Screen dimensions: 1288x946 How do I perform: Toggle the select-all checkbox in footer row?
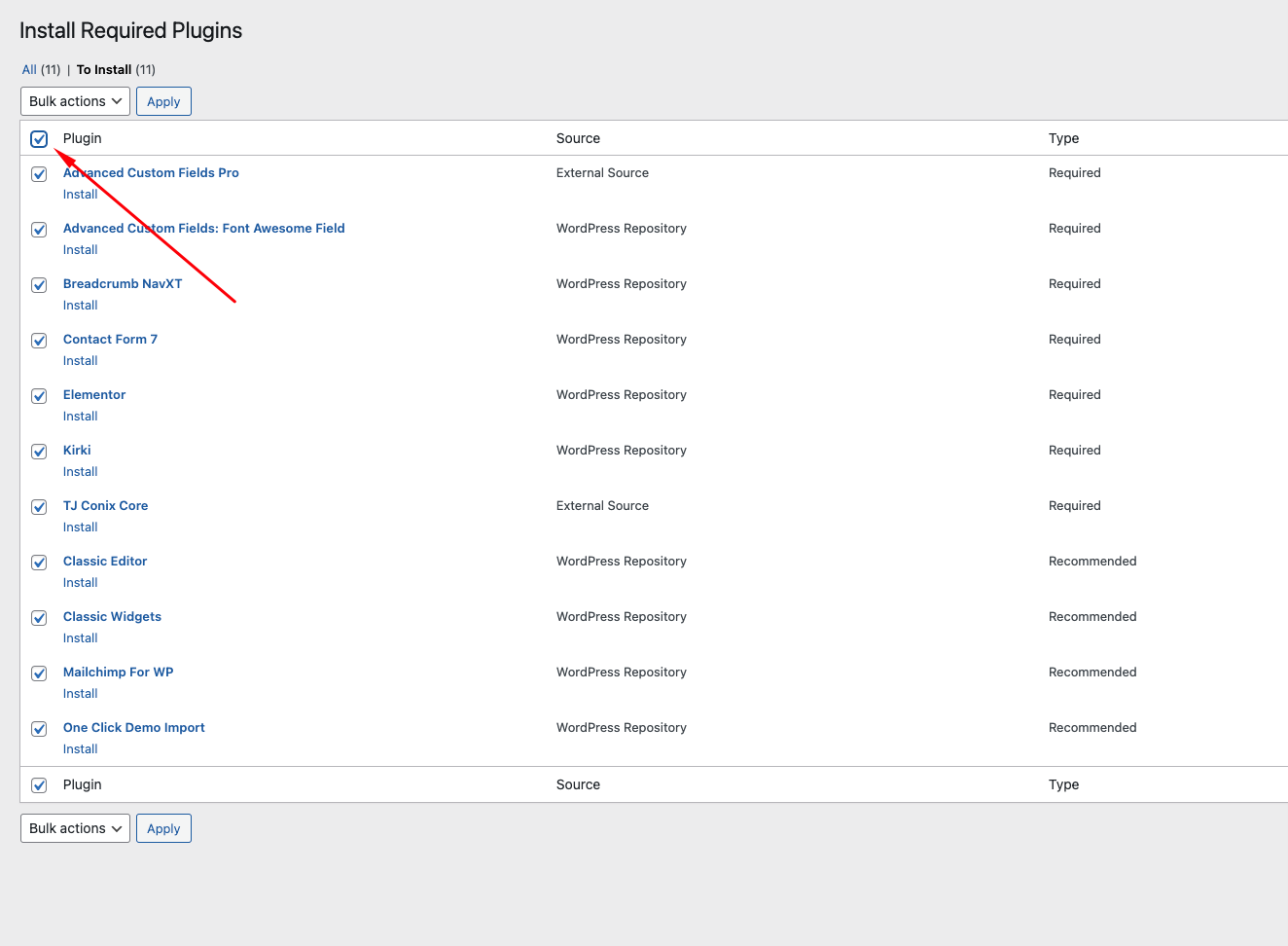(39, 785)
